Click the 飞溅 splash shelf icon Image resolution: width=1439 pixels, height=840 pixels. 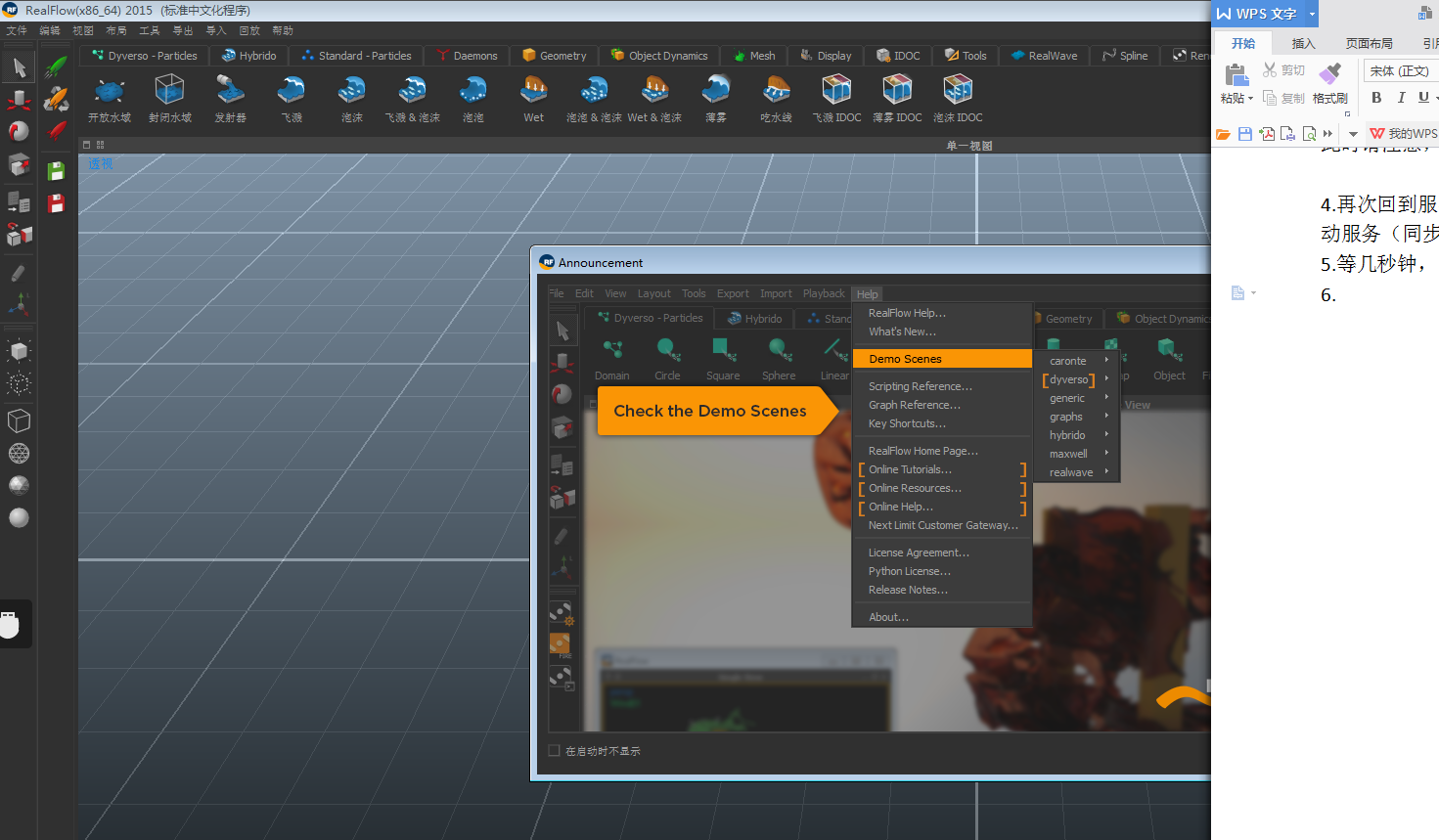(292, 98)
